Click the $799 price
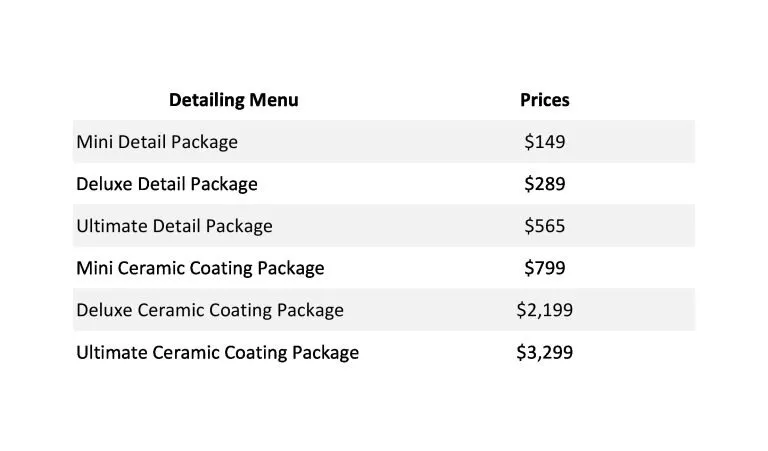Viewport: 768px width, 451px height. (x=545, y=268)
